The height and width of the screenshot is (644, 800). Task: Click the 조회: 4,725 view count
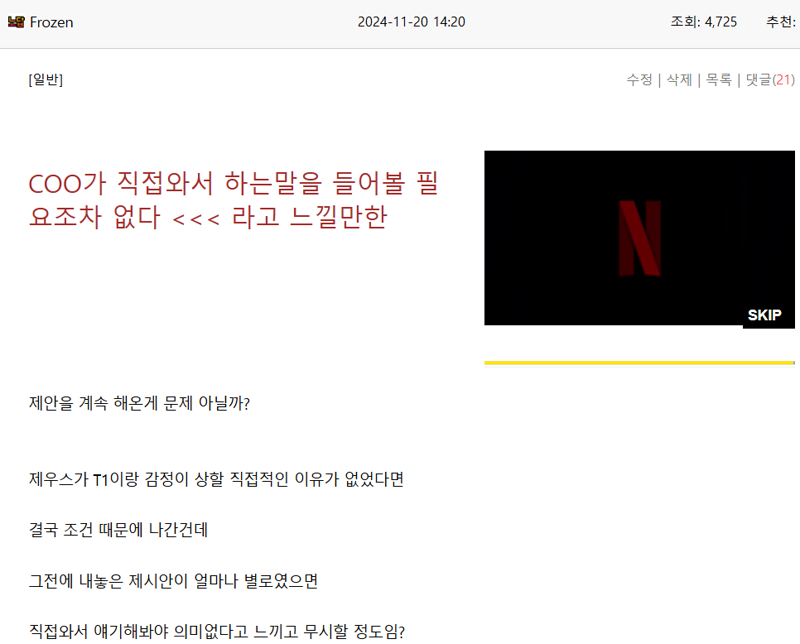(x=704, y=21)
